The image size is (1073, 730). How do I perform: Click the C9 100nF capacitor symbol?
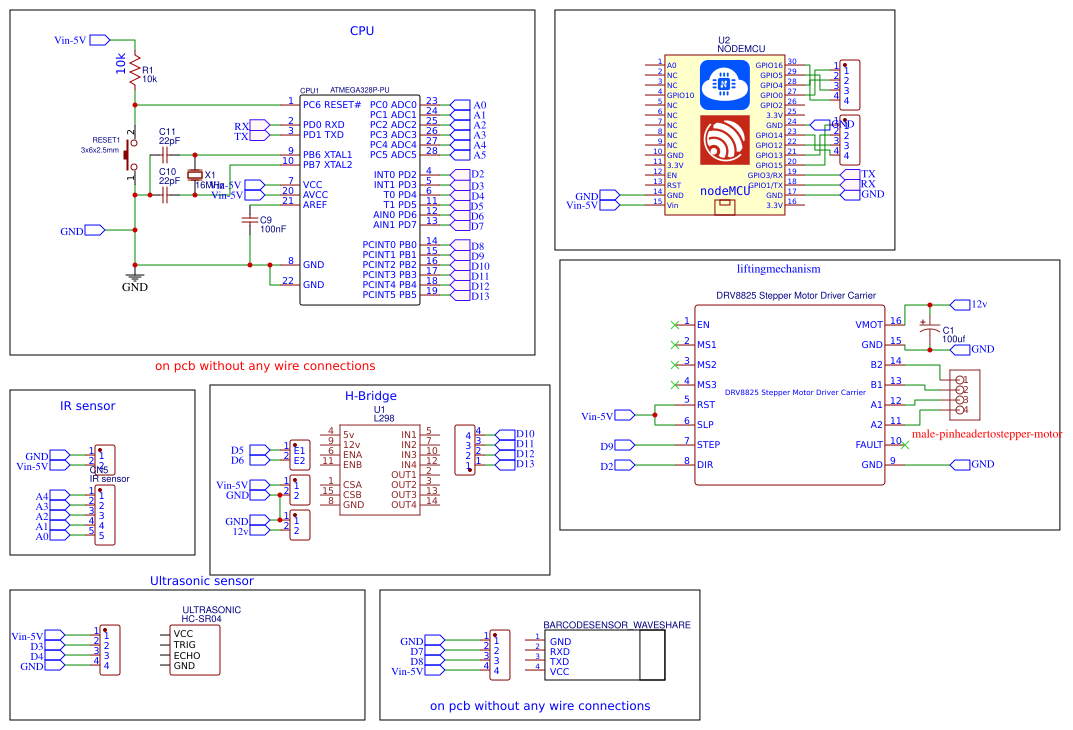[x=249, y=224]
